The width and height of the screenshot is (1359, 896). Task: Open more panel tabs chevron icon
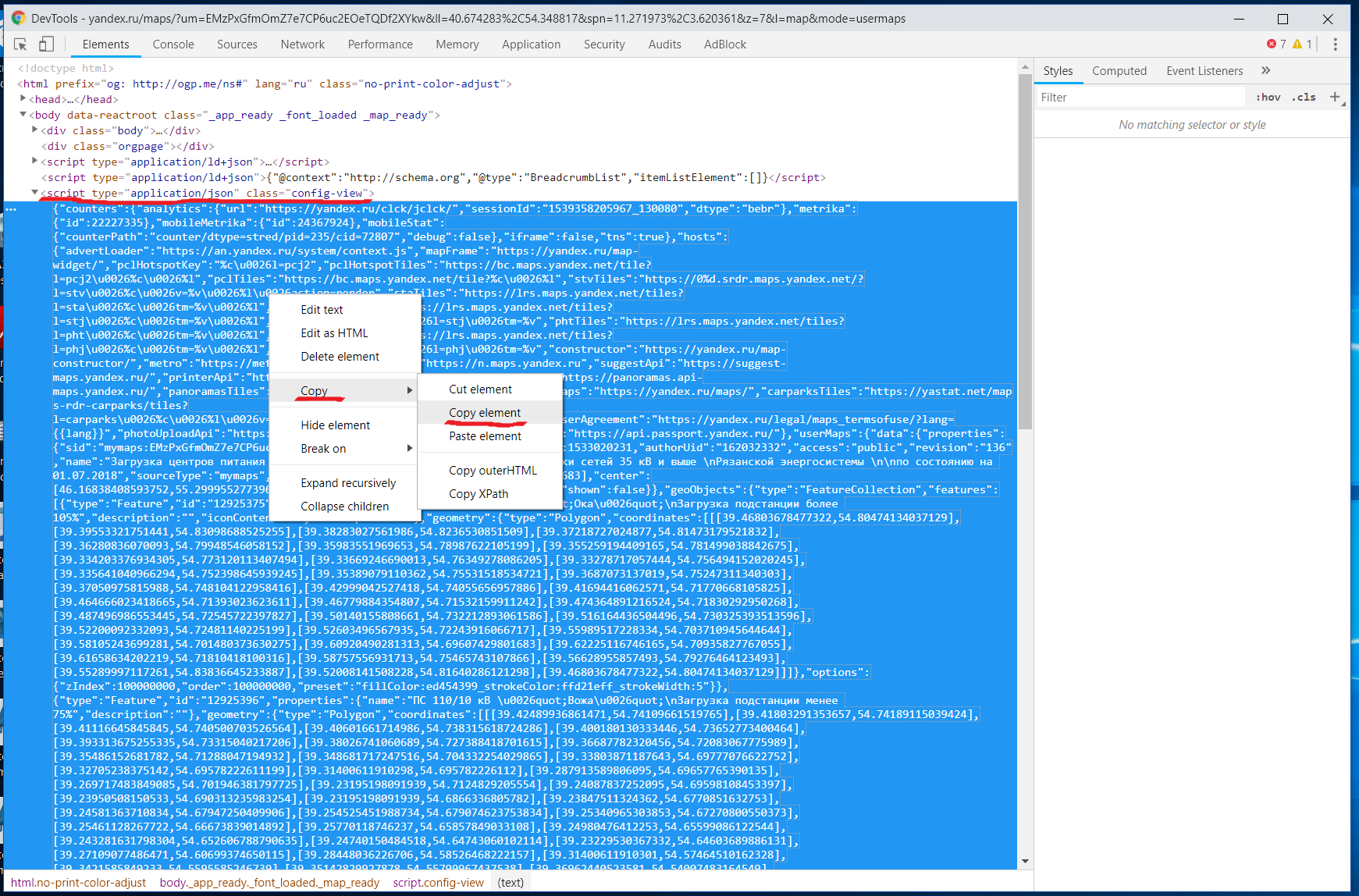1266,70
